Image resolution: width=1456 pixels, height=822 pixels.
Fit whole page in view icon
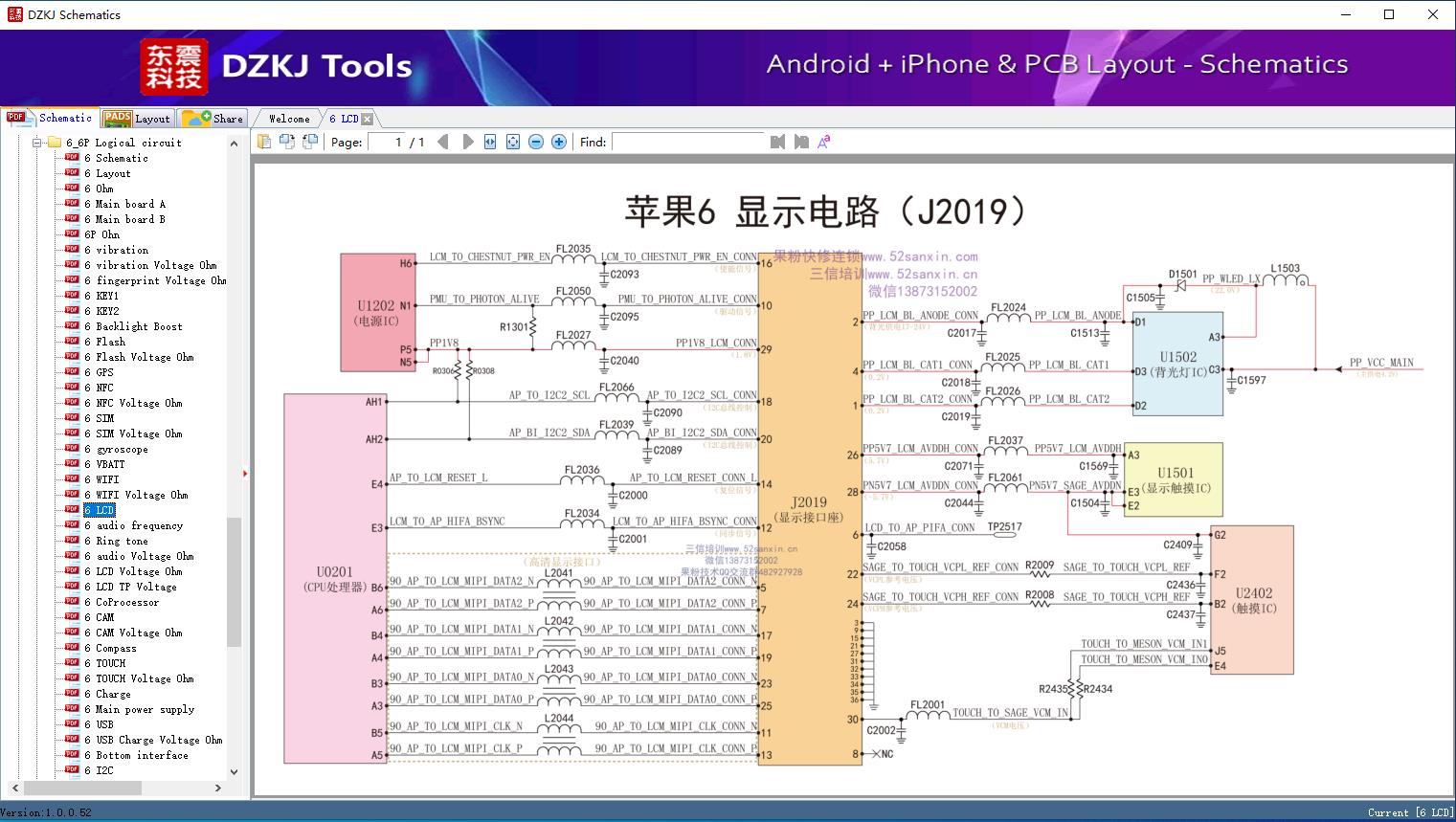click(x=513, y=142)
